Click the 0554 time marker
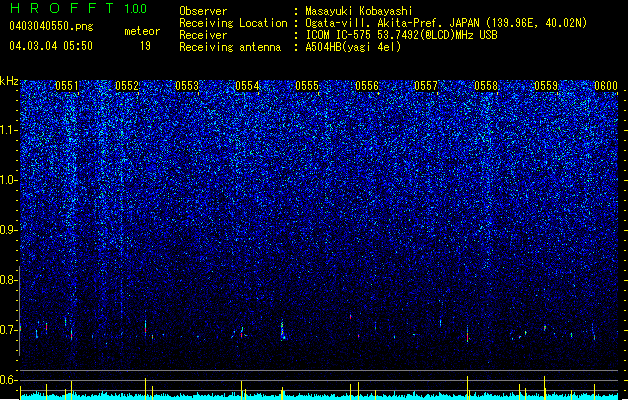The width and height of the screenshot is (629, 400). [x=247, y=86]
